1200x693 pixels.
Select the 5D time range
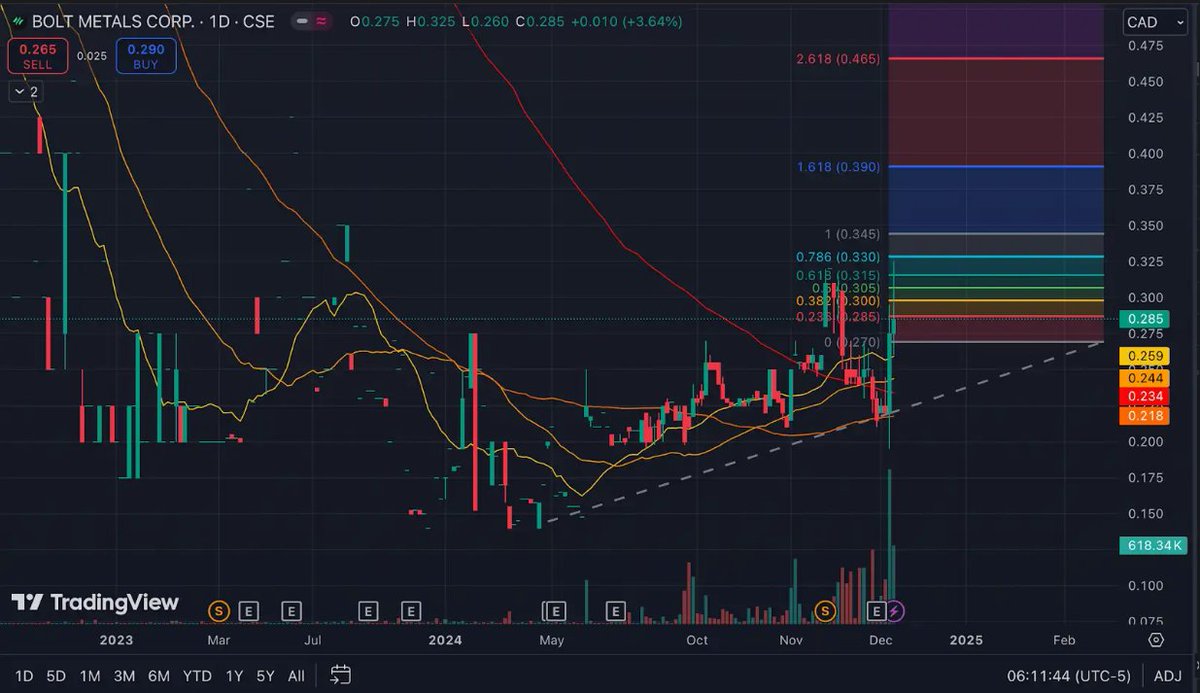pos(56,676)
